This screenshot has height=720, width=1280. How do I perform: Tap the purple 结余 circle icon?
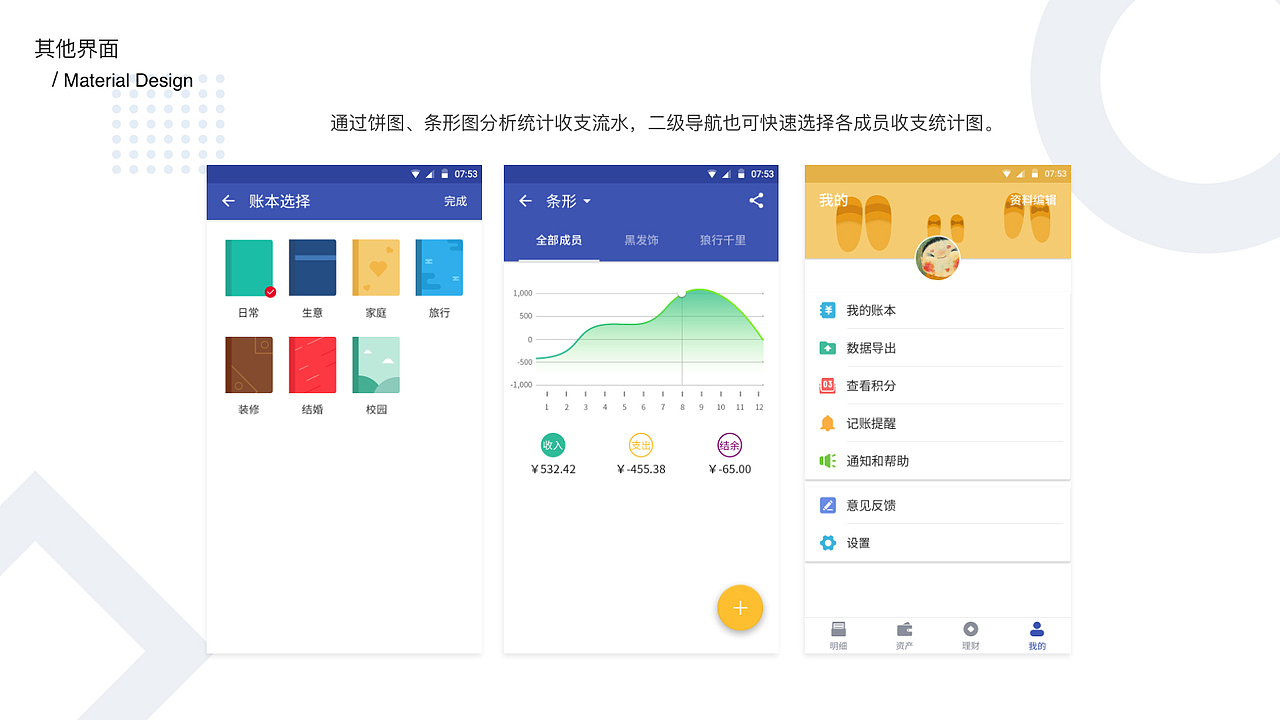click(x=730, y=445)
